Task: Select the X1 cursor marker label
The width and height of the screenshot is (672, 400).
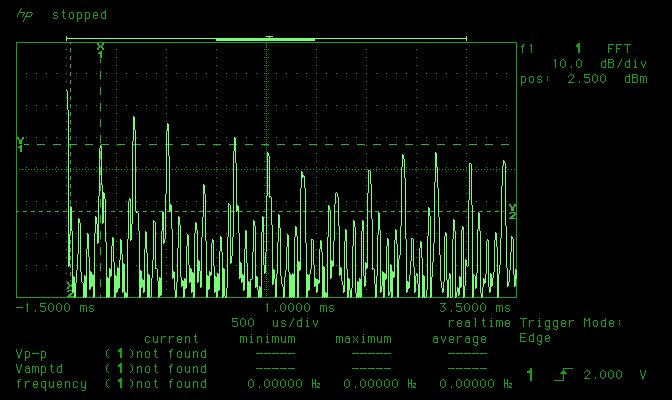Action: point(100,51)
